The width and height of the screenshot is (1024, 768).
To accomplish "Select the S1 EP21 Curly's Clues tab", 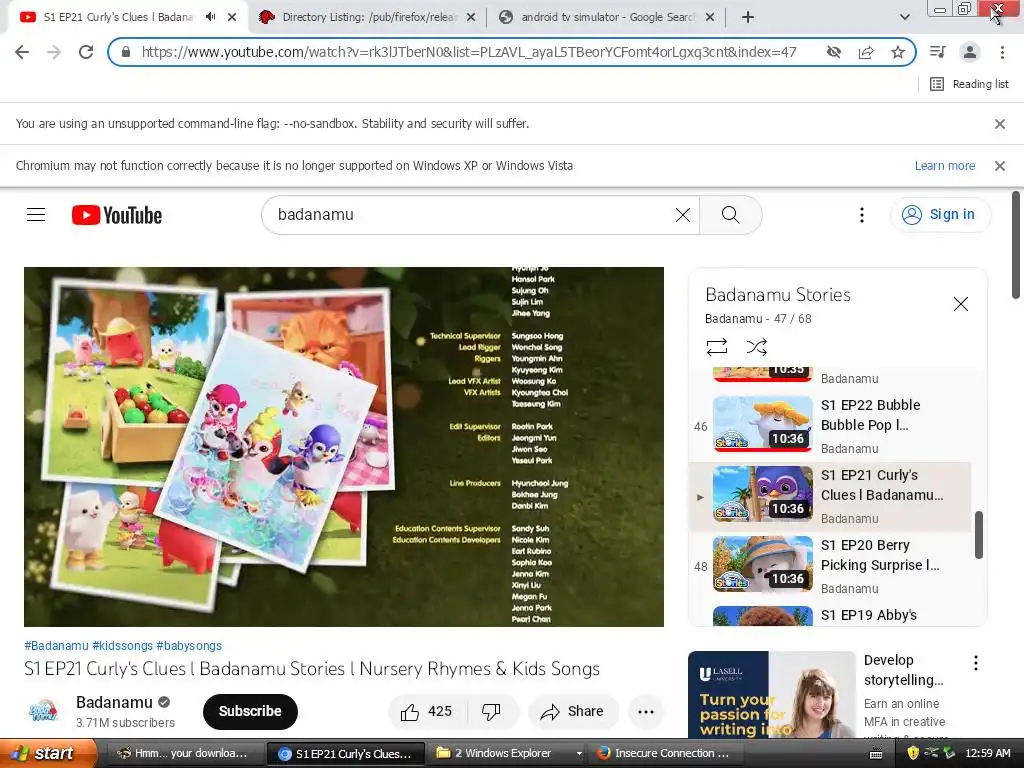I will [x=118, y=17].
